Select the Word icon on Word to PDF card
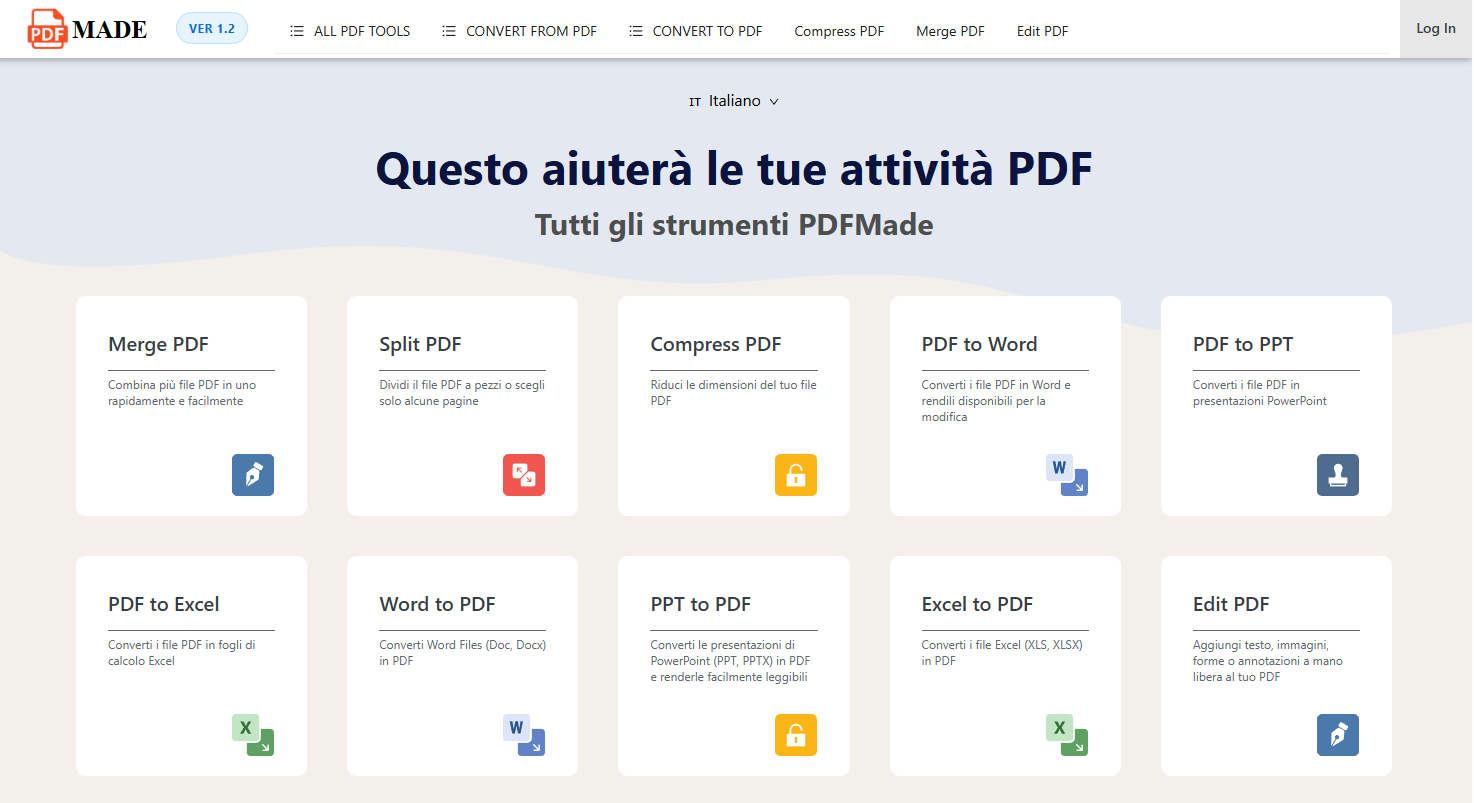This screenshot has height=803, width=1474. pos(524,735)
